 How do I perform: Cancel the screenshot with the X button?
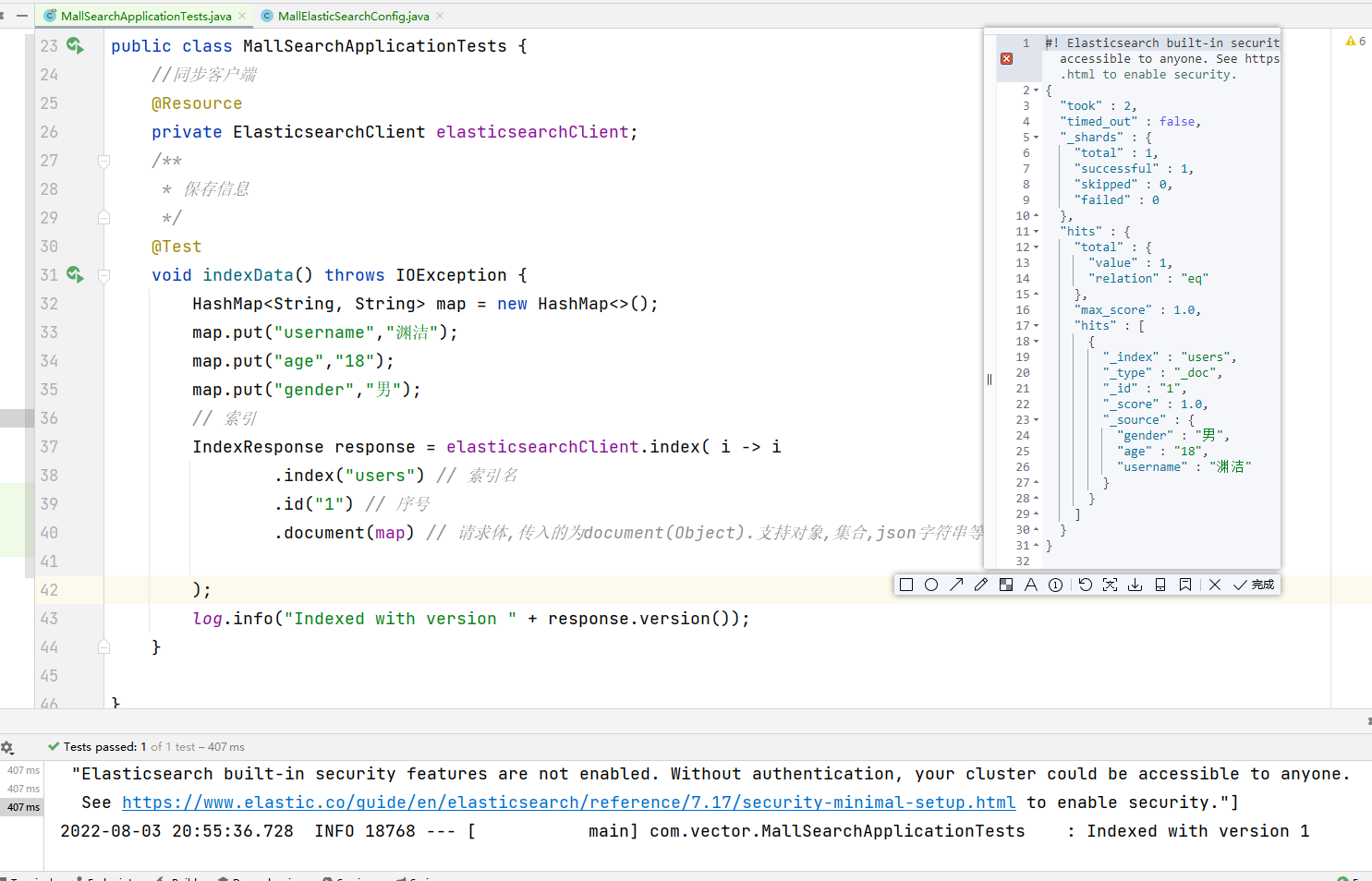1215,585
